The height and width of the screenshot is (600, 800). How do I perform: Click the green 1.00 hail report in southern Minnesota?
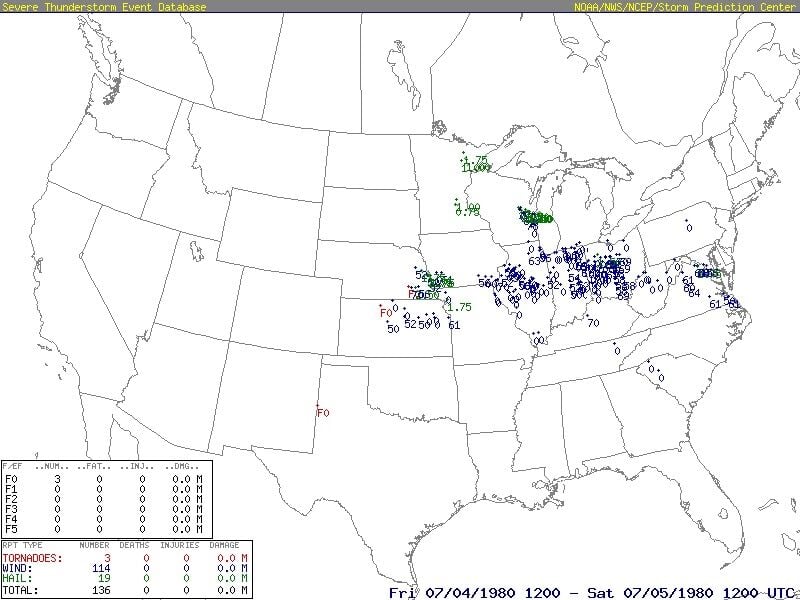pos(468,208)
